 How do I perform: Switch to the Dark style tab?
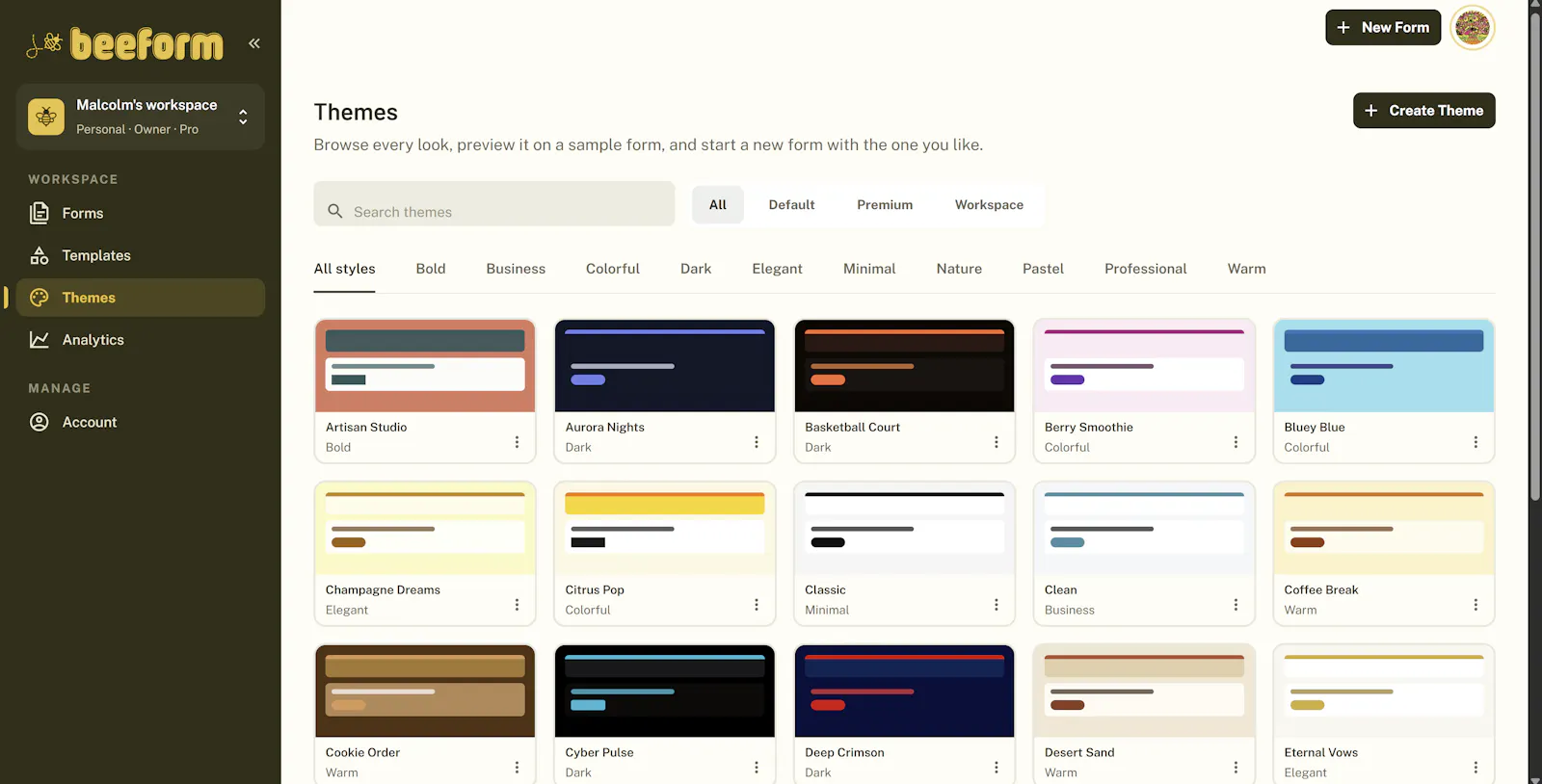pyautogui.click(x=696, y=269)
